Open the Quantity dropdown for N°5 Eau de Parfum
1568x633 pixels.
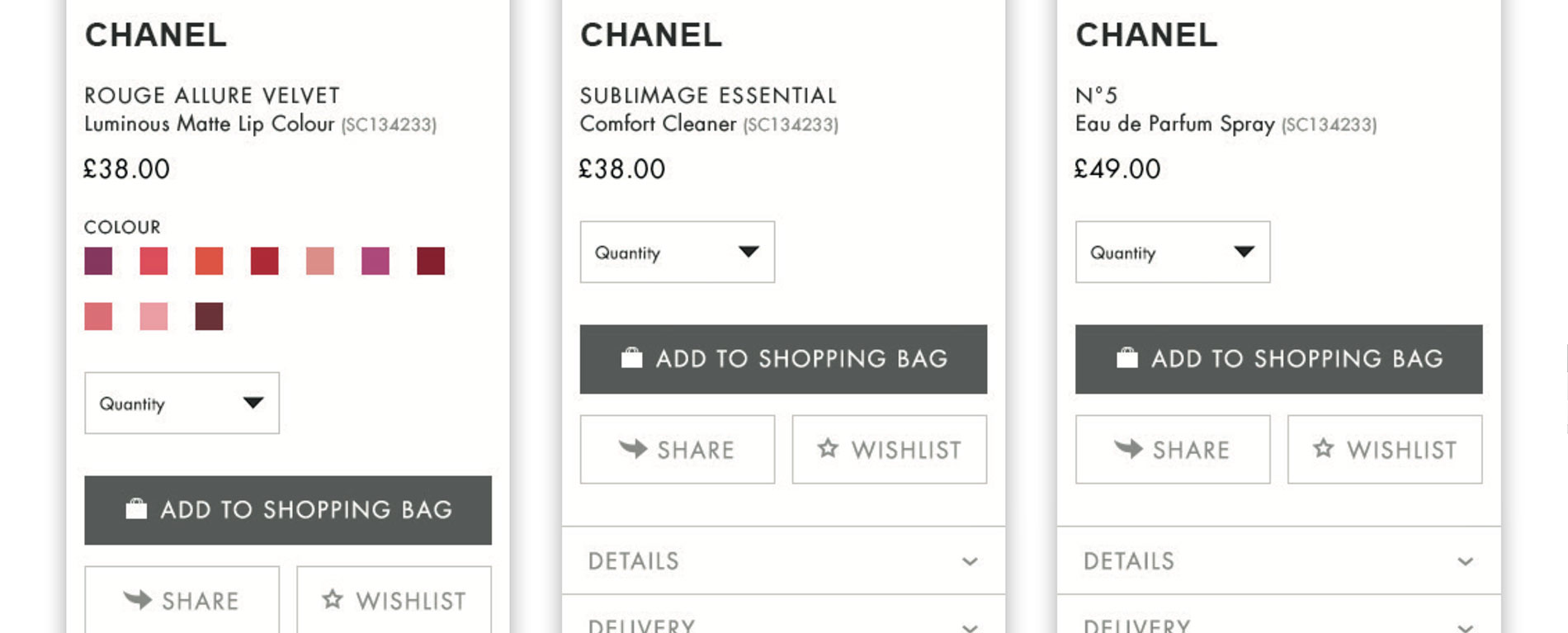(1172, 252)
